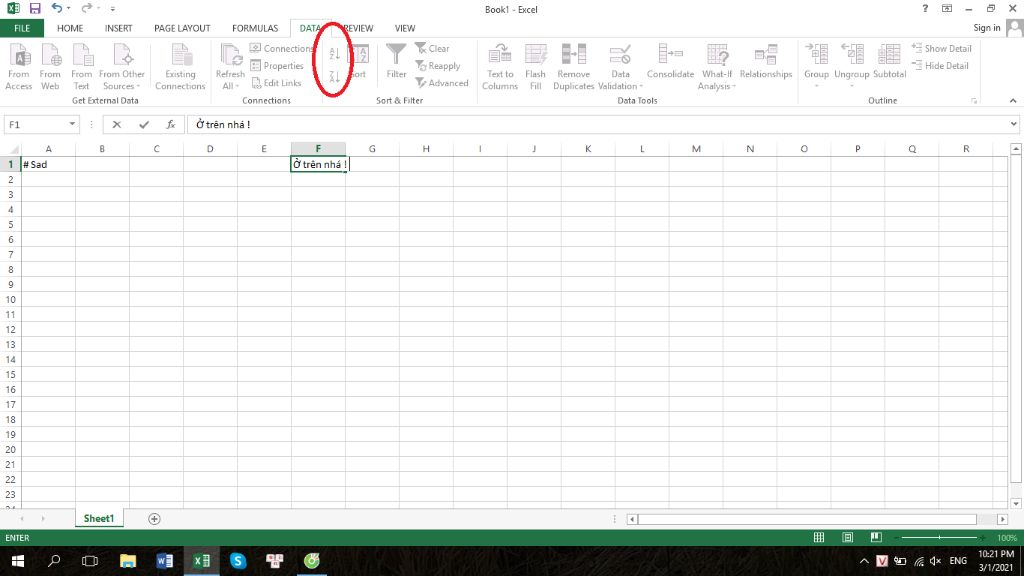Open What-If Analysis menu

(x=717, y=67)
